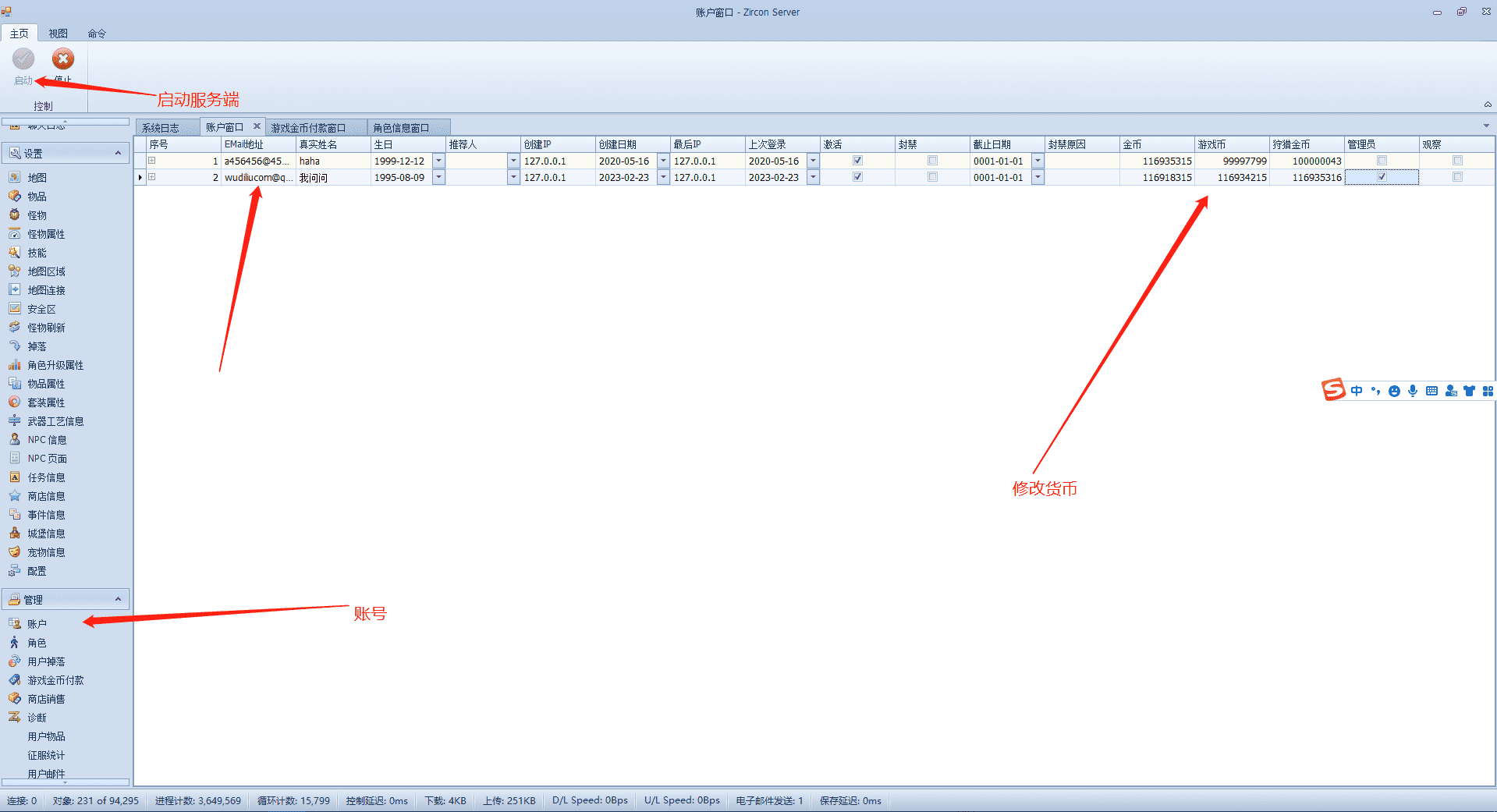Open the 角色升级属性 chart icon
The height and width of the screenshot is (812, 1497).
click(15, 364)
